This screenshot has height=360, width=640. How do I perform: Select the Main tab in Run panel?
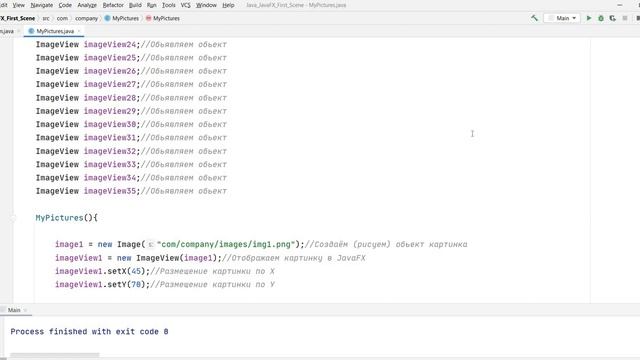coord(14,310)
